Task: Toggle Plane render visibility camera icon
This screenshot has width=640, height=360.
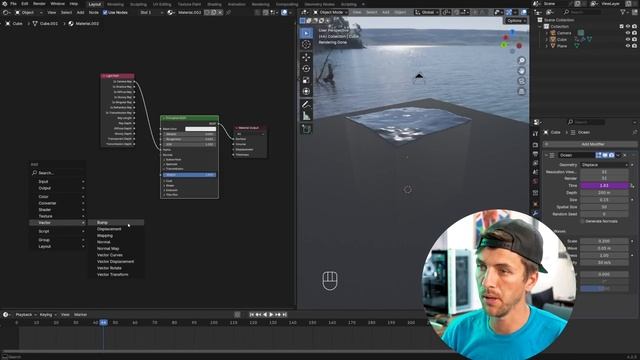Action: (634, 46)
